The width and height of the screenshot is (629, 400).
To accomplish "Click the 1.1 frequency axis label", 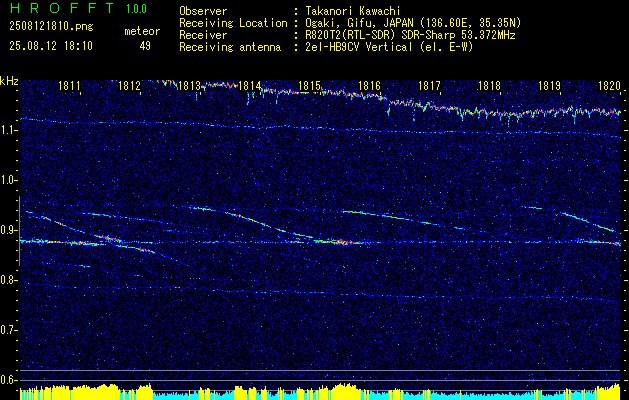I will [8, 130].
